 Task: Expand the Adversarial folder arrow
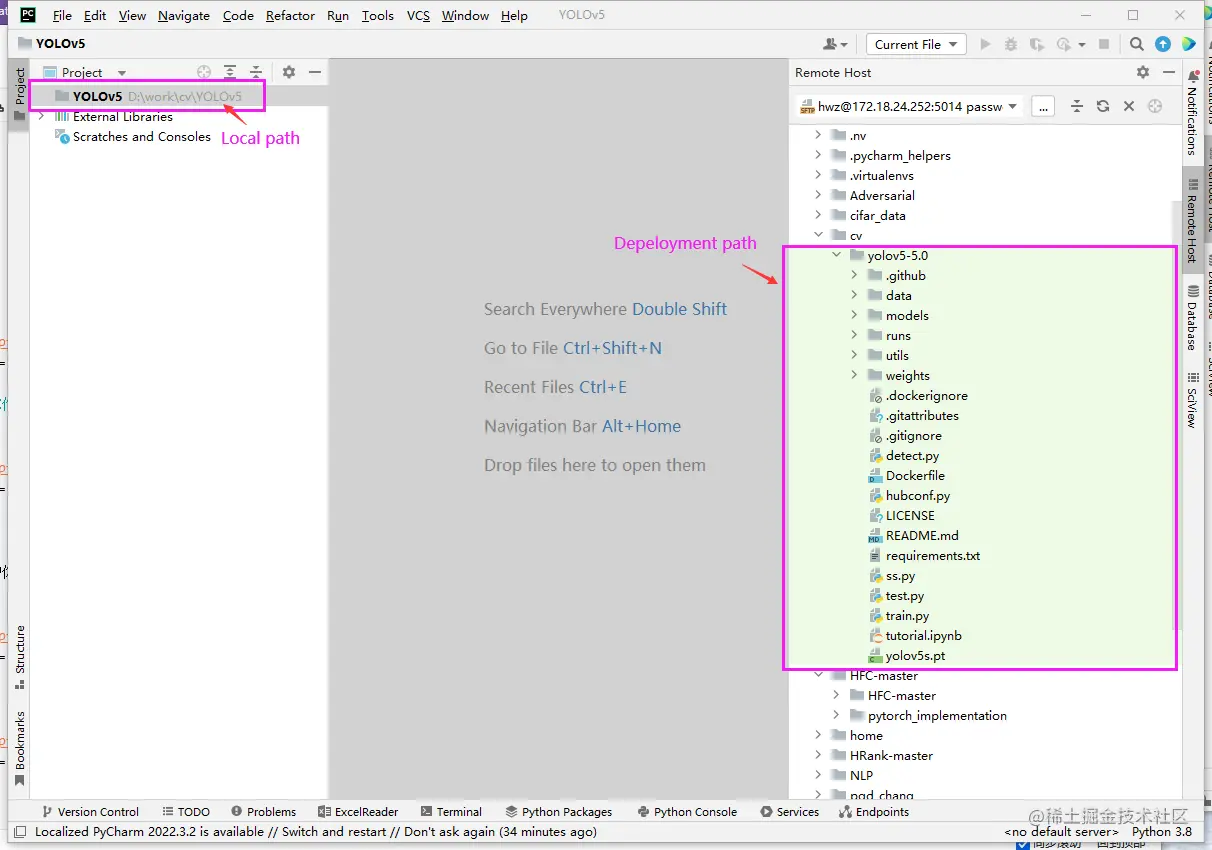coord(819,196)
